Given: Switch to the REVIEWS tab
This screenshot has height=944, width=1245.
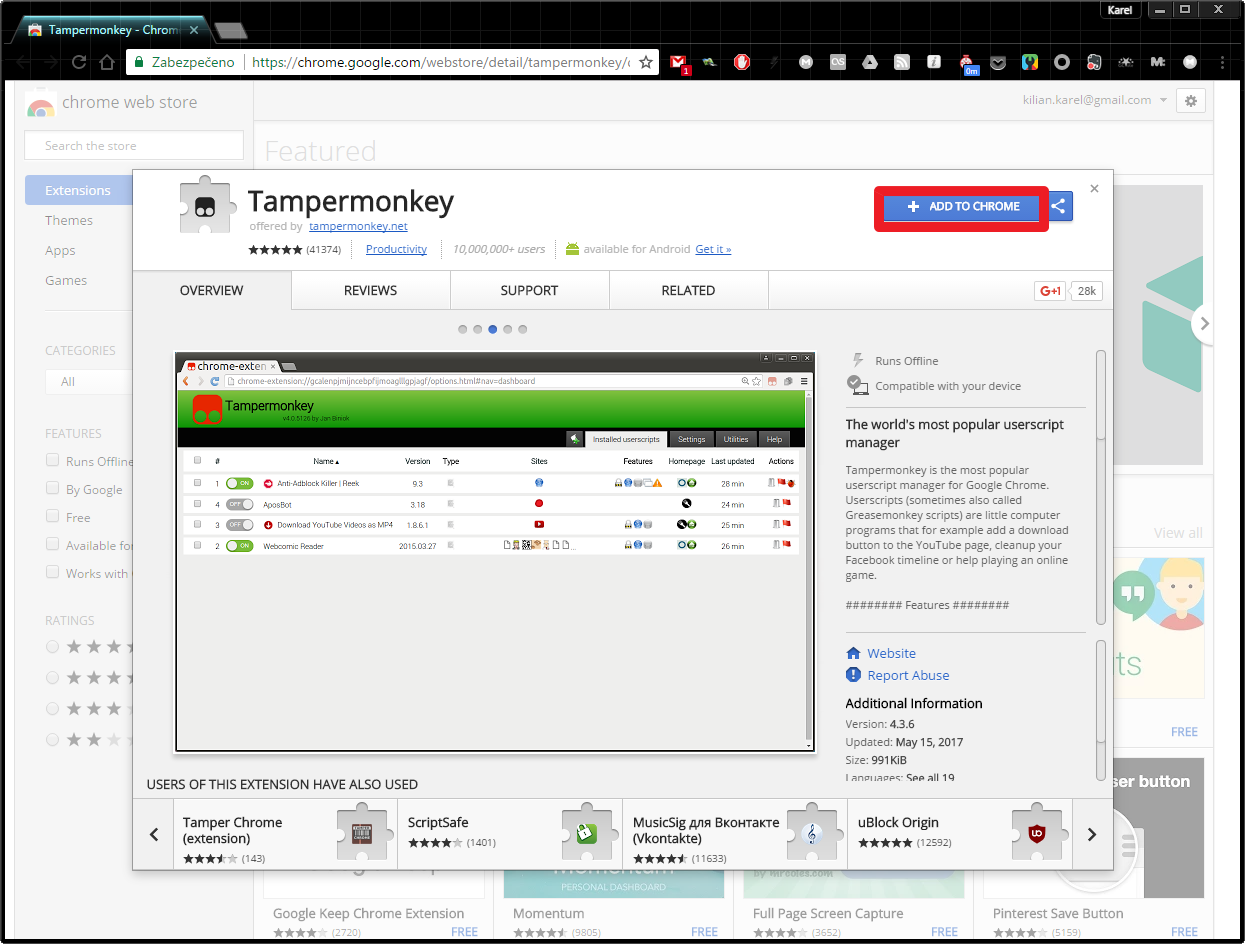Looking at the screenshot, I should coord(370,290).
